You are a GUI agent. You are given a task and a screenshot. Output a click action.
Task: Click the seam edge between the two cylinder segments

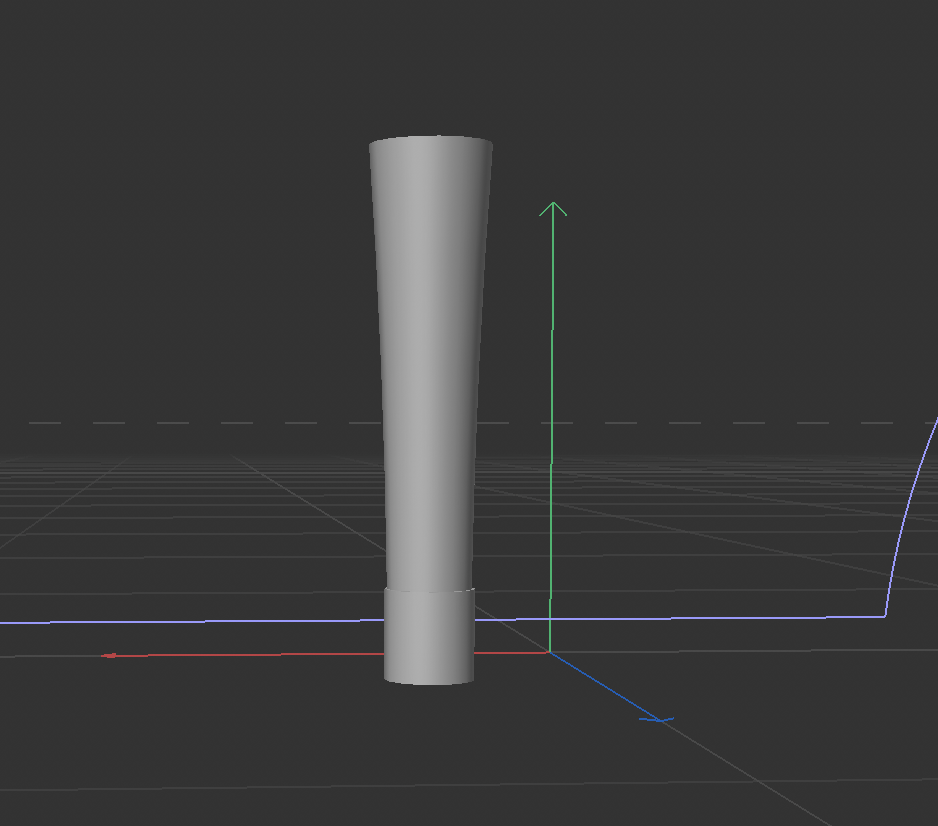point(428,592)
